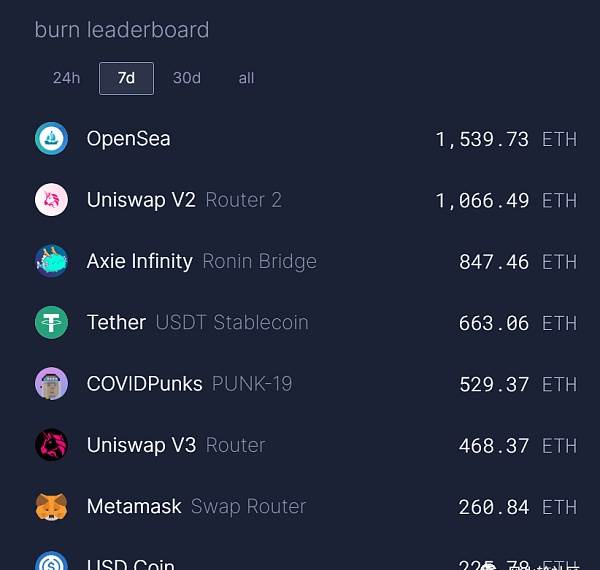Viewport: 600px width, 570px height.
Task: Switch leaderboard to 30d timeframe
Action: coord(187,78)
